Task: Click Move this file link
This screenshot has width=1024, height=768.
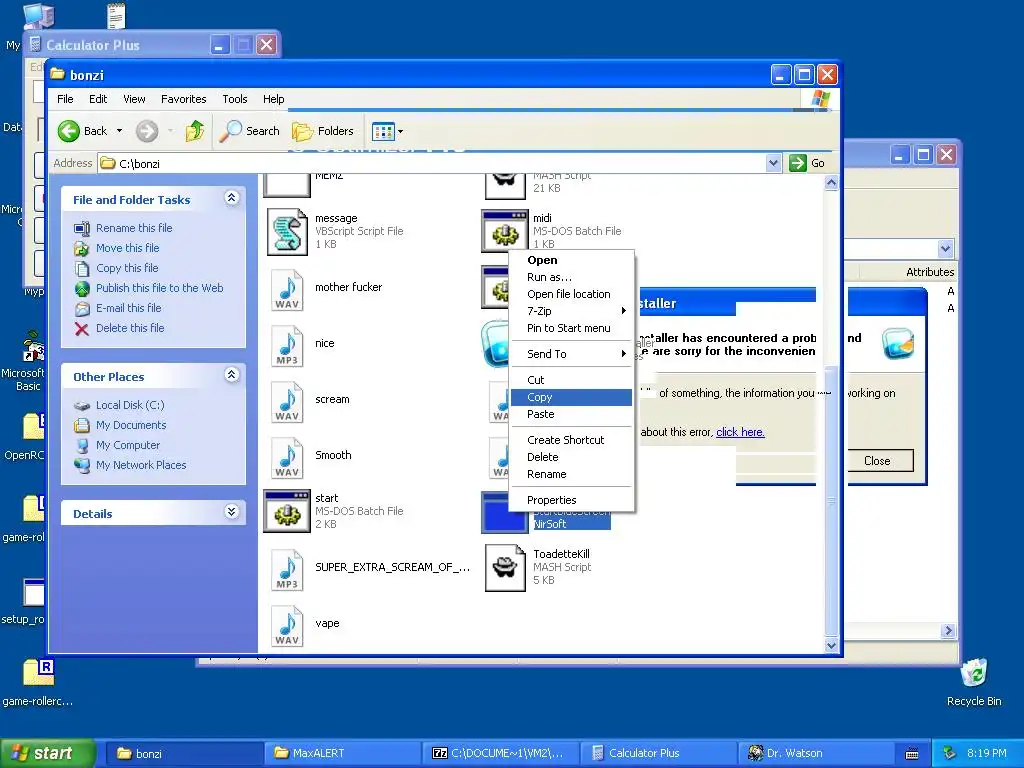Action: (127, 248)
